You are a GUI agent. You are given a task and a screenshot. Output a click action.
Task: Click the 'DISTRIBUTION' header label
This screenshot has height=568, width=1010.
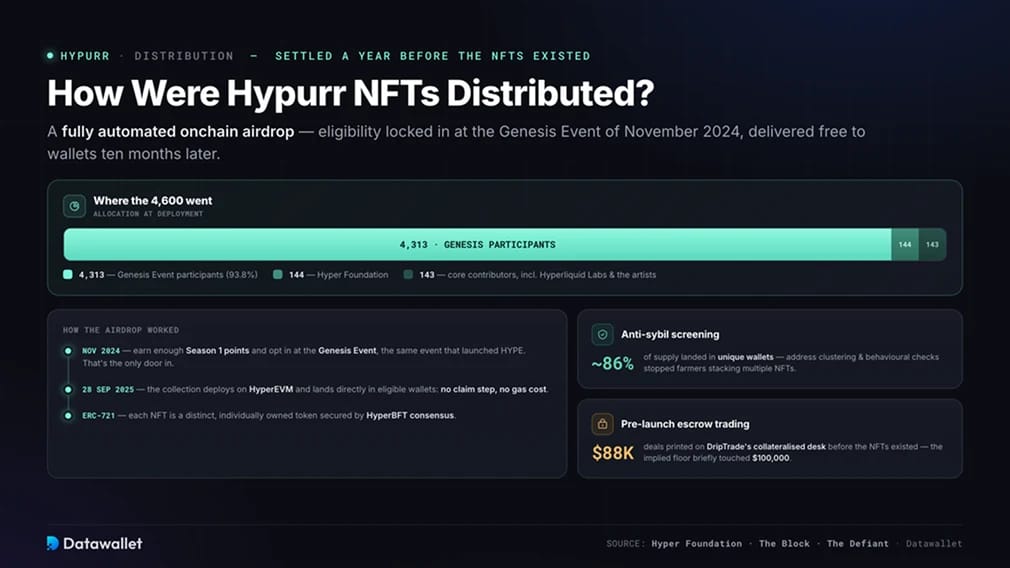[x=184, y=56]
